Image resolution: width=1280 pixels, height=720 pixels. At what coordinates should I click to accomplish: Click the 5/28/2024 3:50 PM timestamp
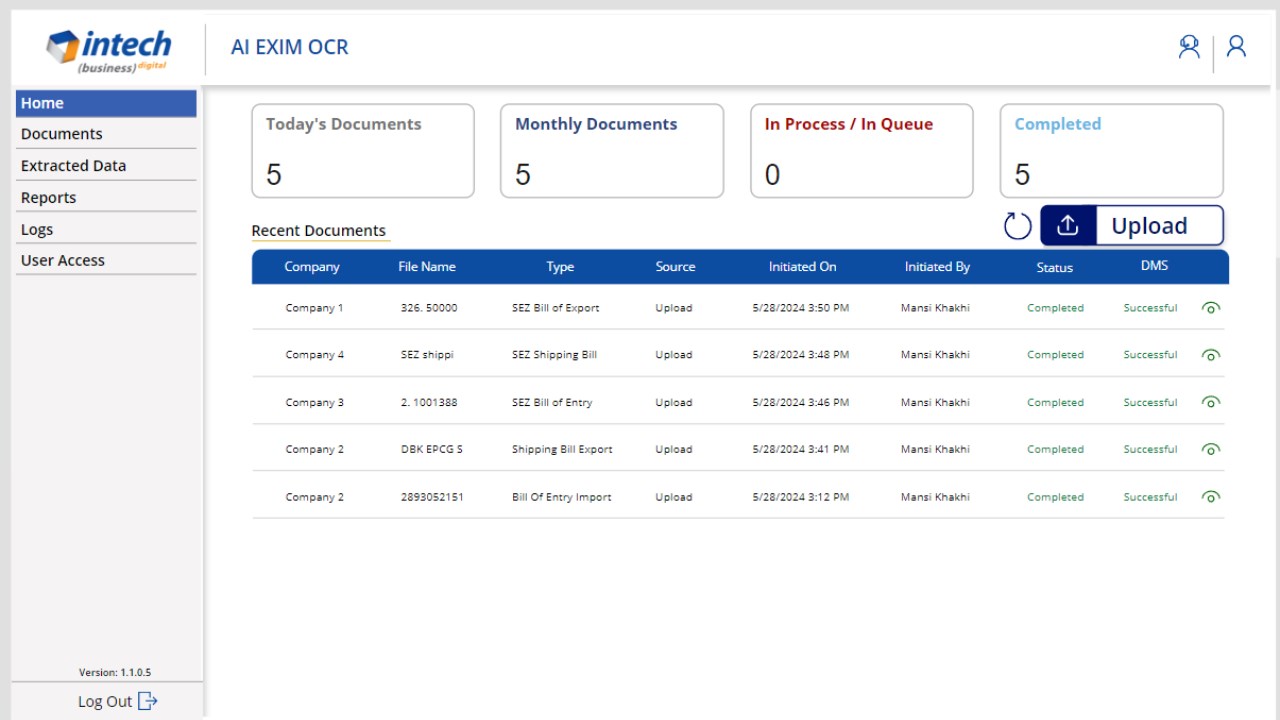point(801,308)
